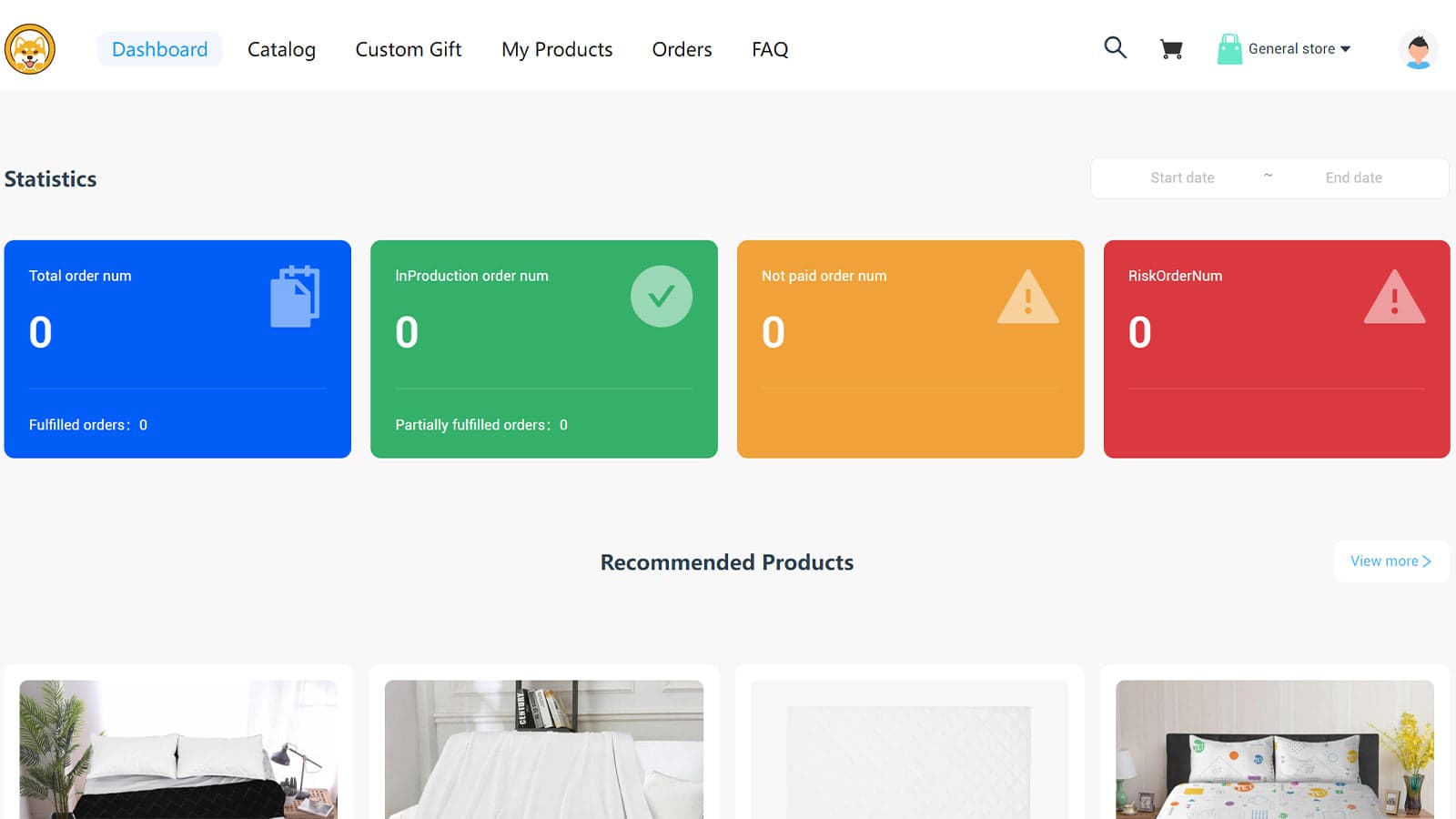Click the checkmark icon on InProduction card
The image size is (1456, 819).
(662, 296)
